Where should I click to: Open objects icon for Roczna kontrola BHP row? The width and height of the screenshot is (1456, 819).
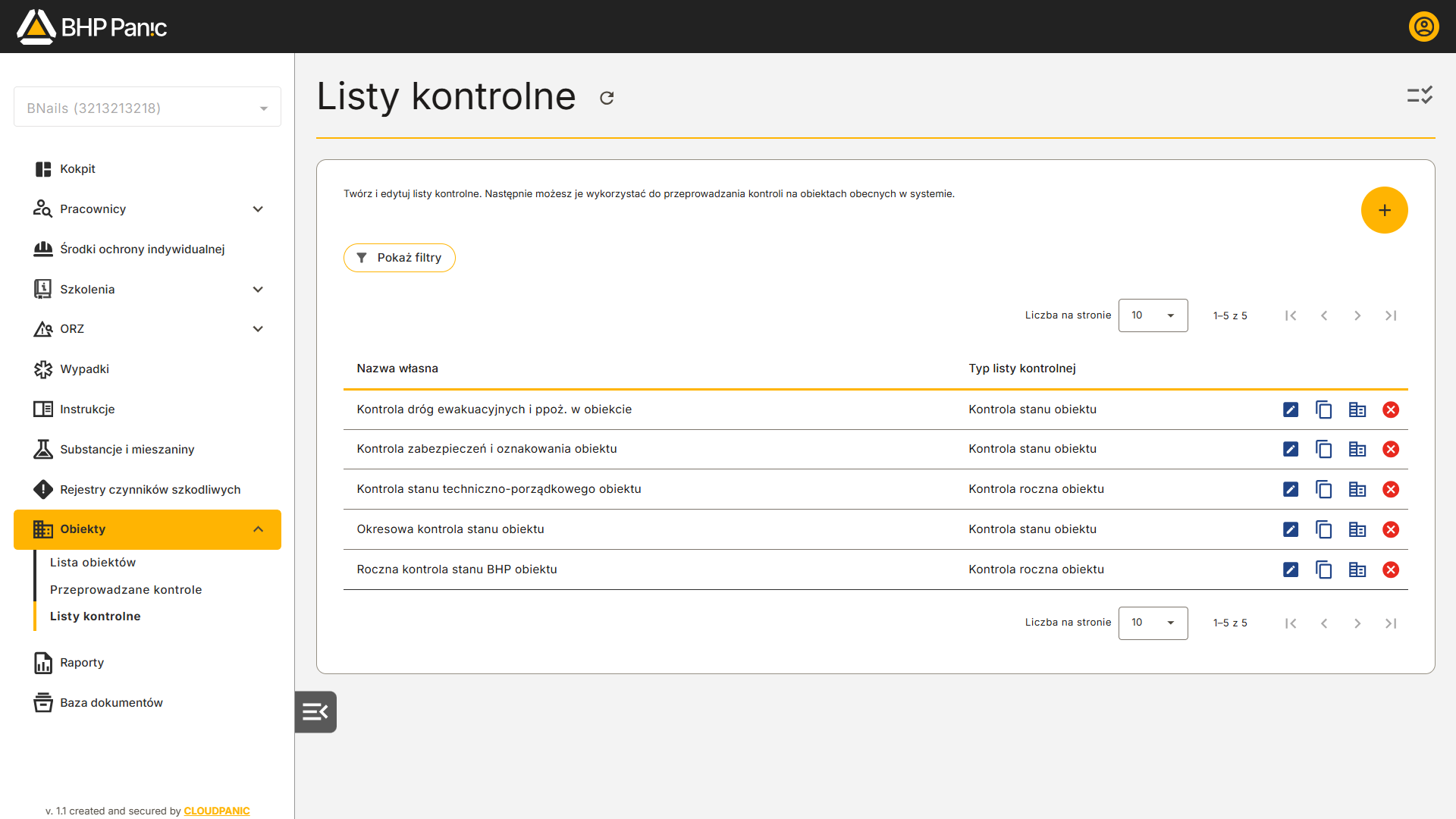pos(1357,570)
